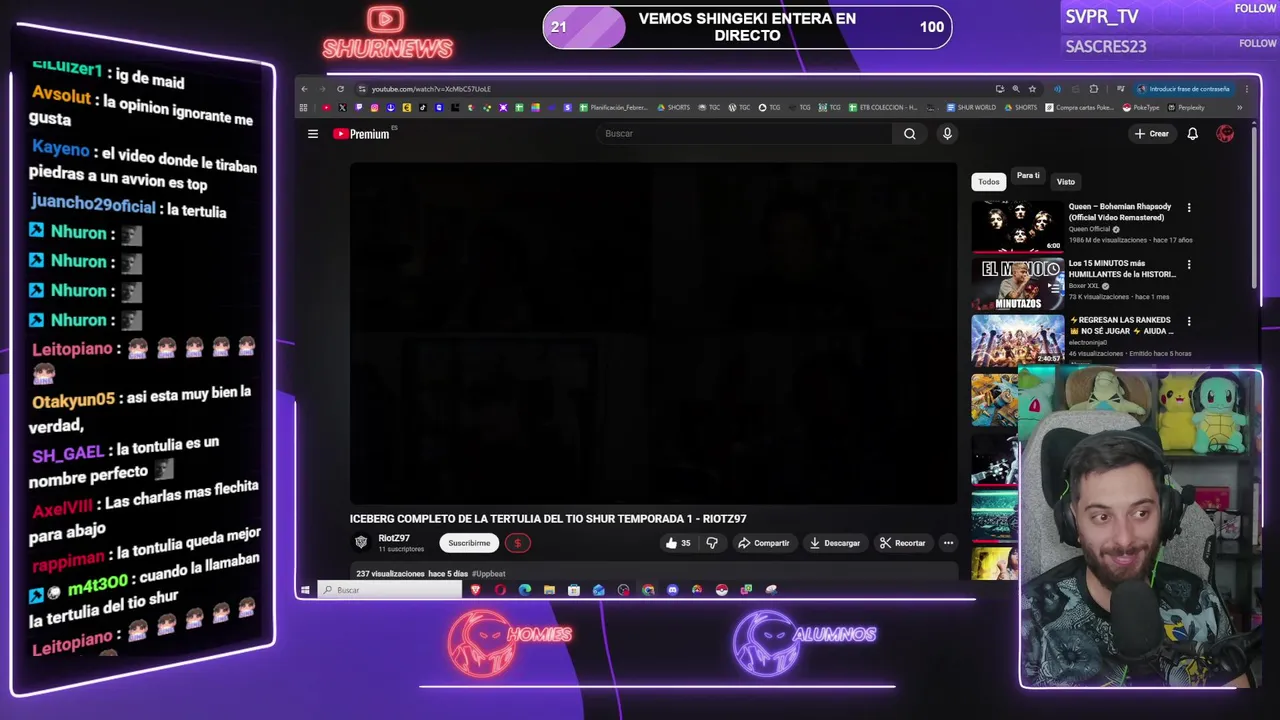Open the Windows Start menu

[x=305, y=590]
